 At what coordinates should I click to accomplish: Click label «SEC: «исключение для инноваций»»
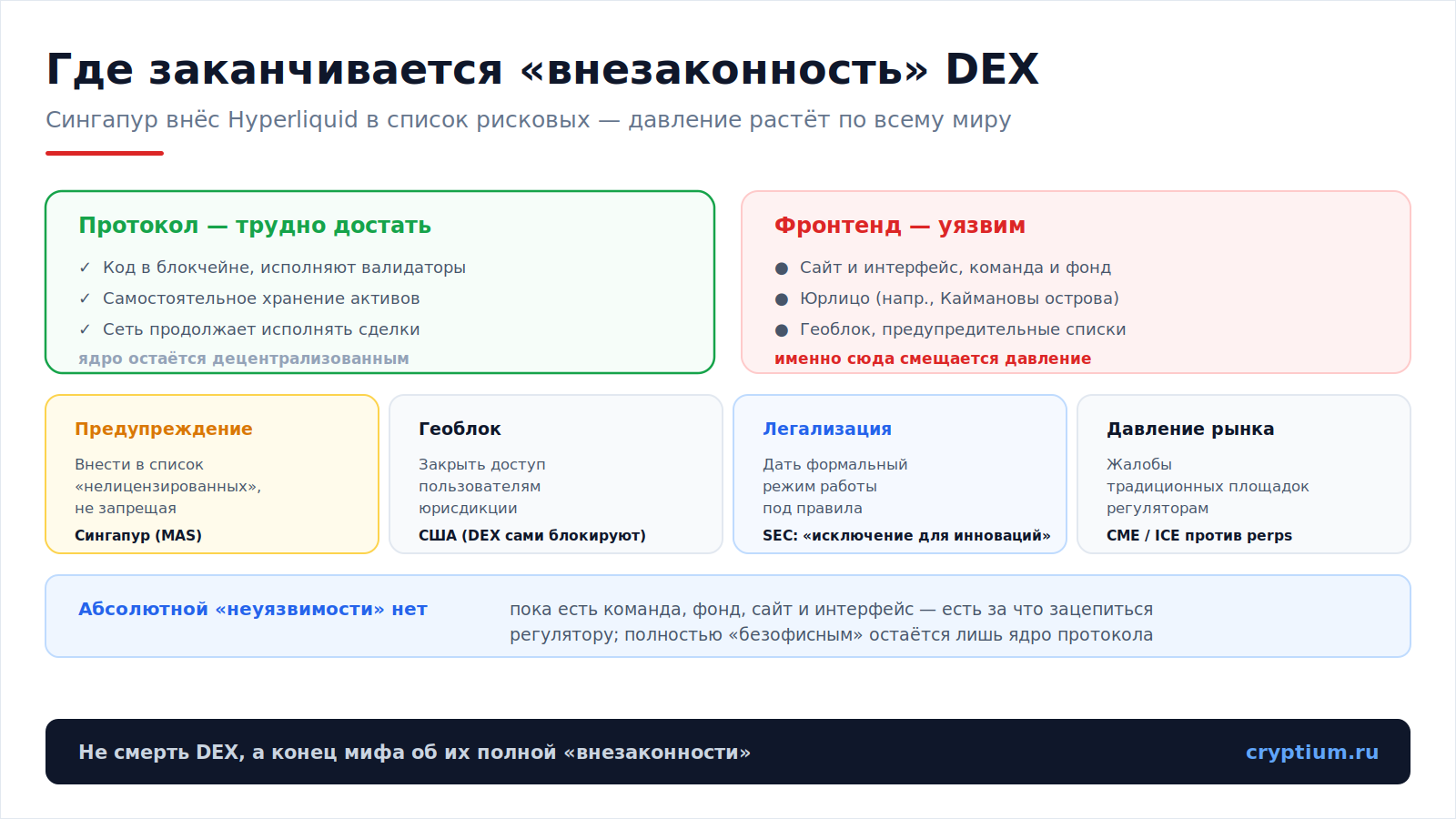[906, 535]
